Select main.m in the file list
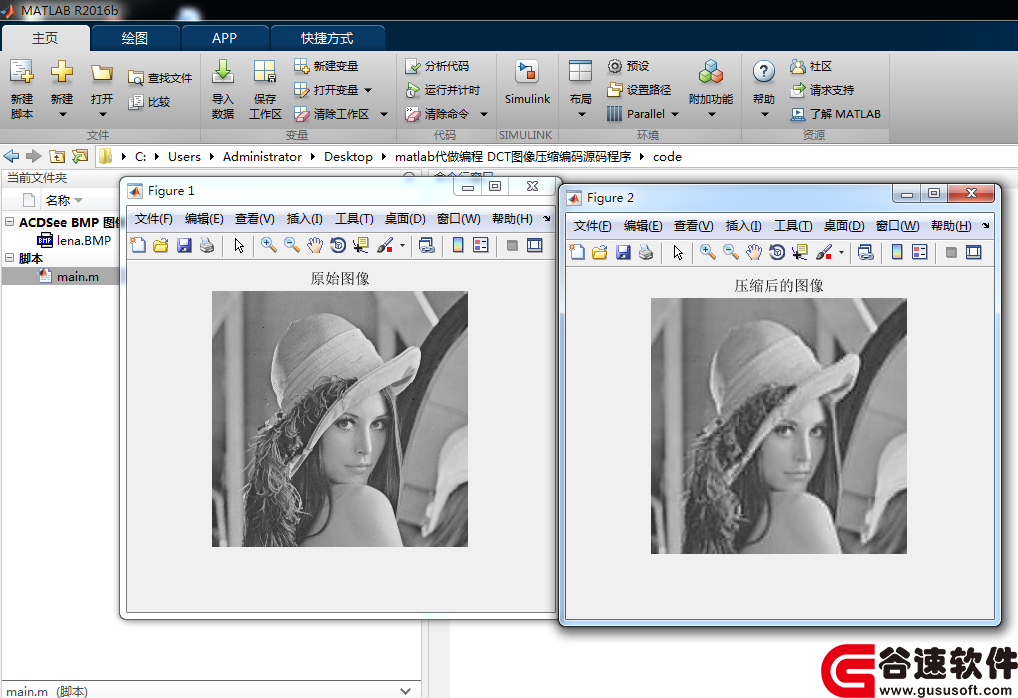The height and width of the screenshot is (698, 1018). point(77,277)
